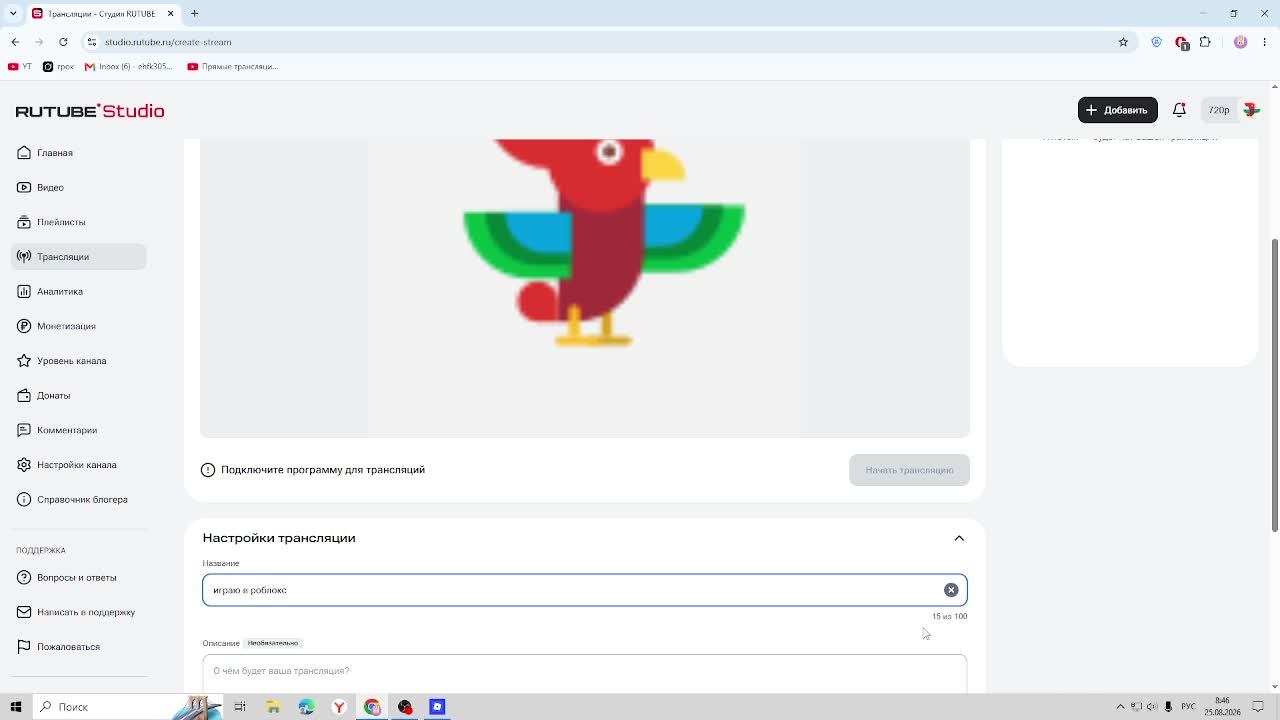This screenshot has width=1280, height=720.
Task: Open Аналитика section
Action: click(x=60, y=291)
